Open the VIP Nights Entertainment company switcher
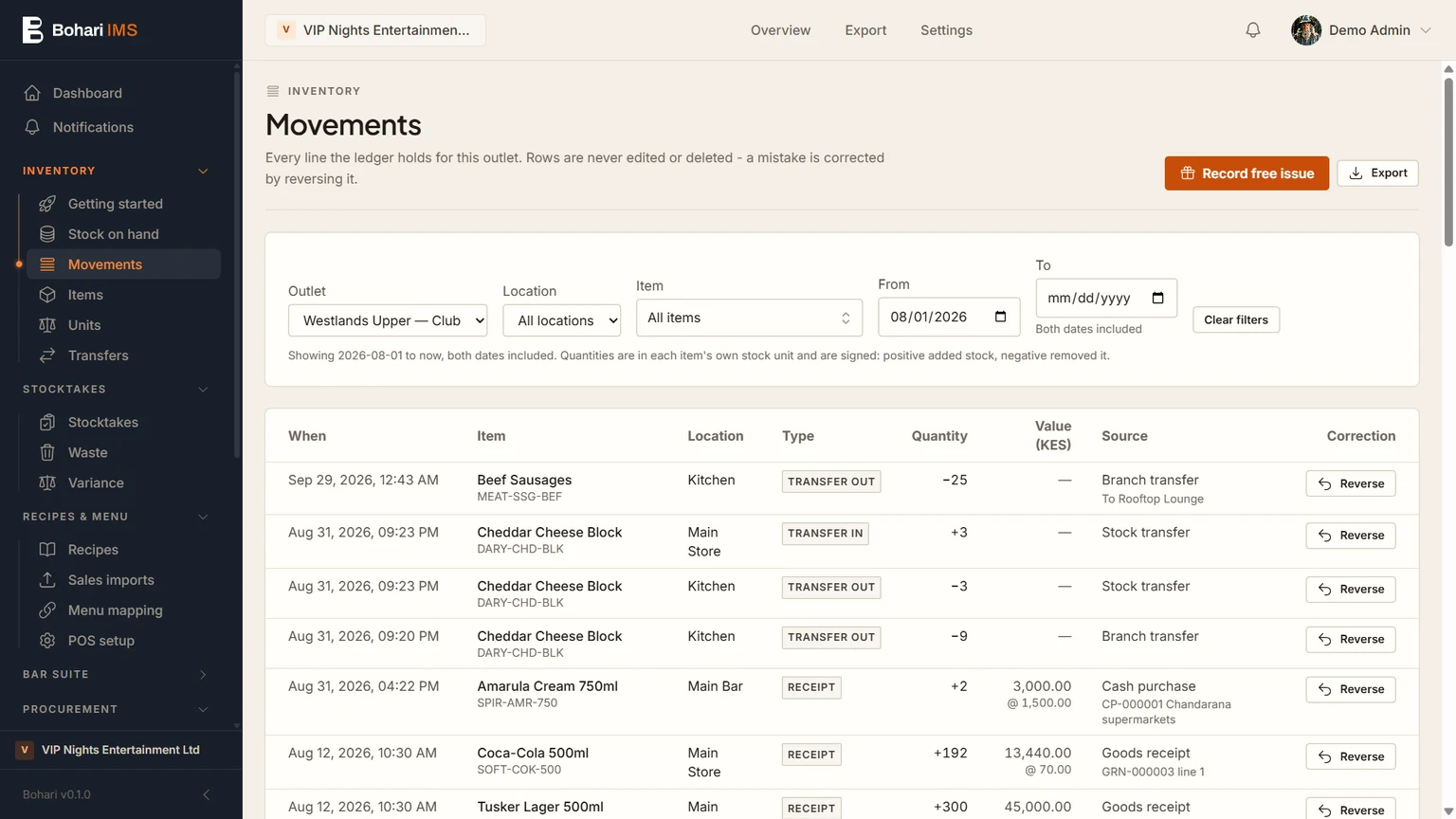The height and width of the screenshot is (819, 1456). 375,30
